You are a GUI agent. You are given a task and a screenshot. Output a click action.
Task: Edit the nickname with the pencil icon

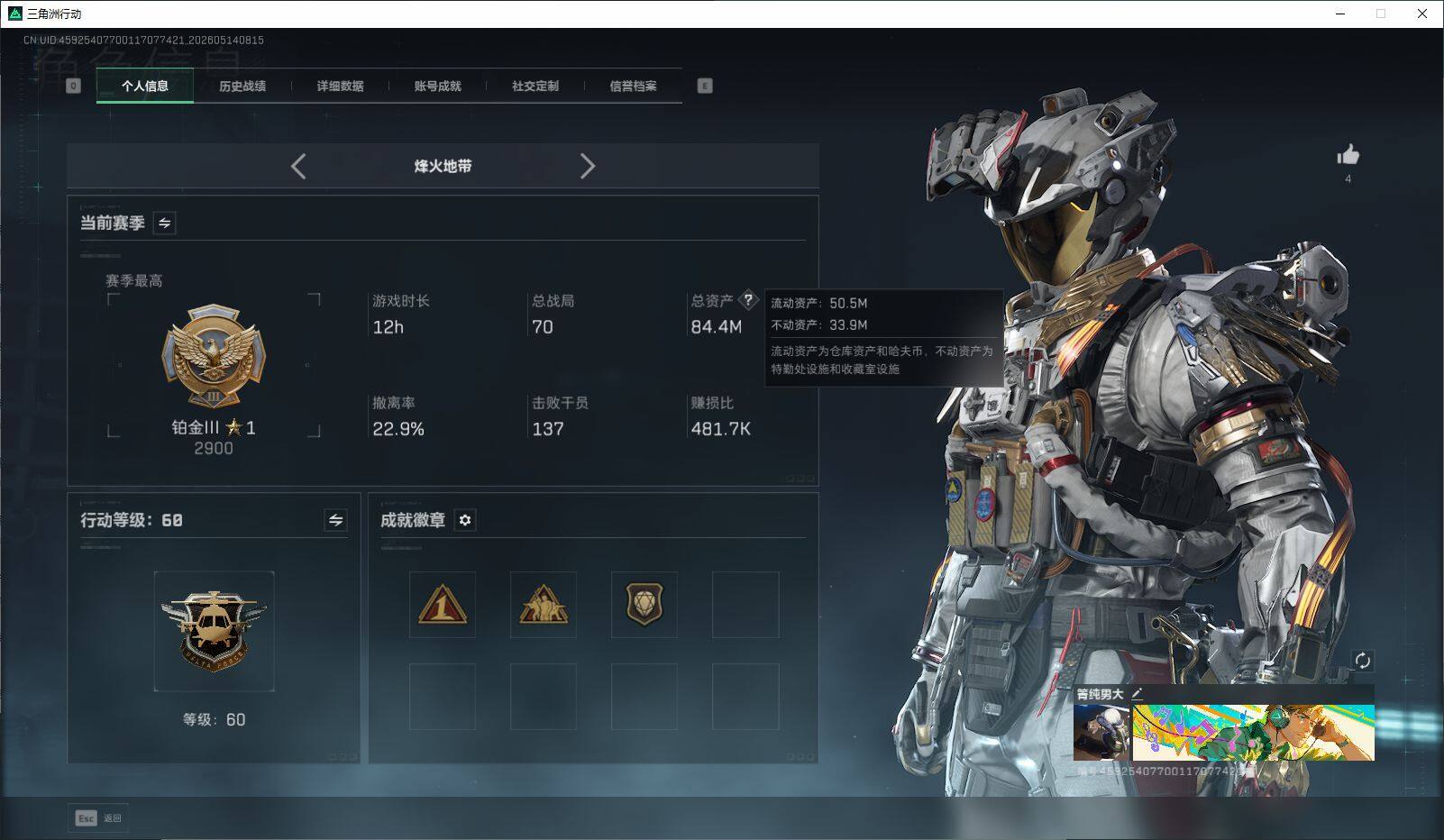click(1138, 693)
